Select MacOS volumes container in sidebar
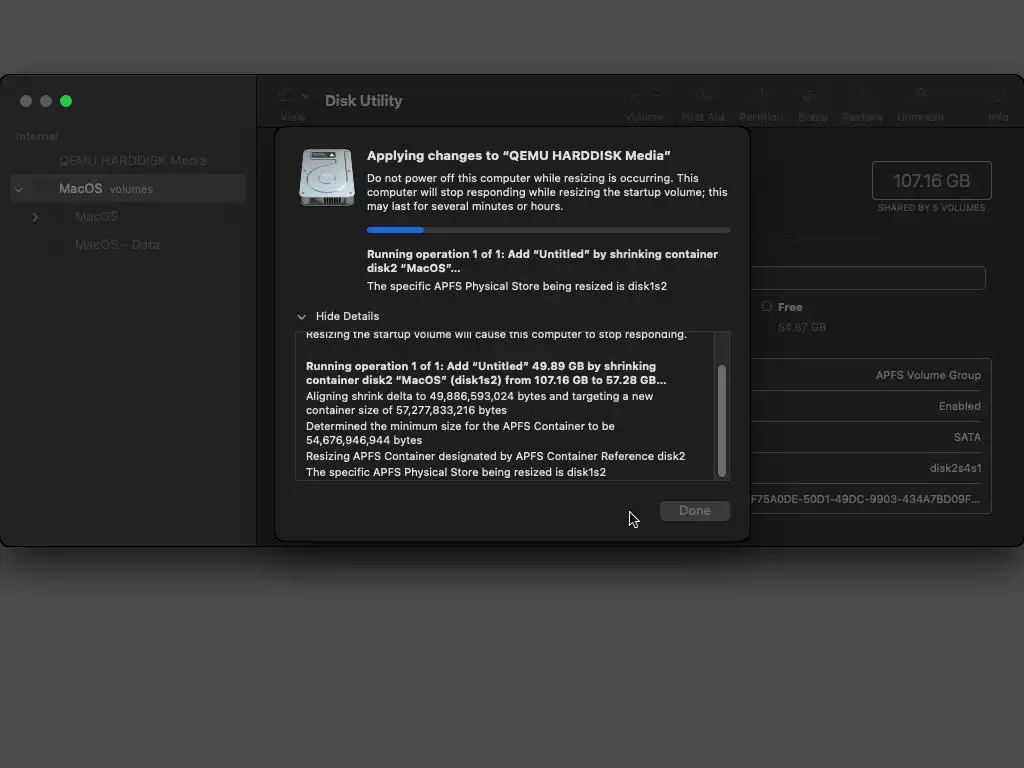1024x768 pixels. [128, 189]
